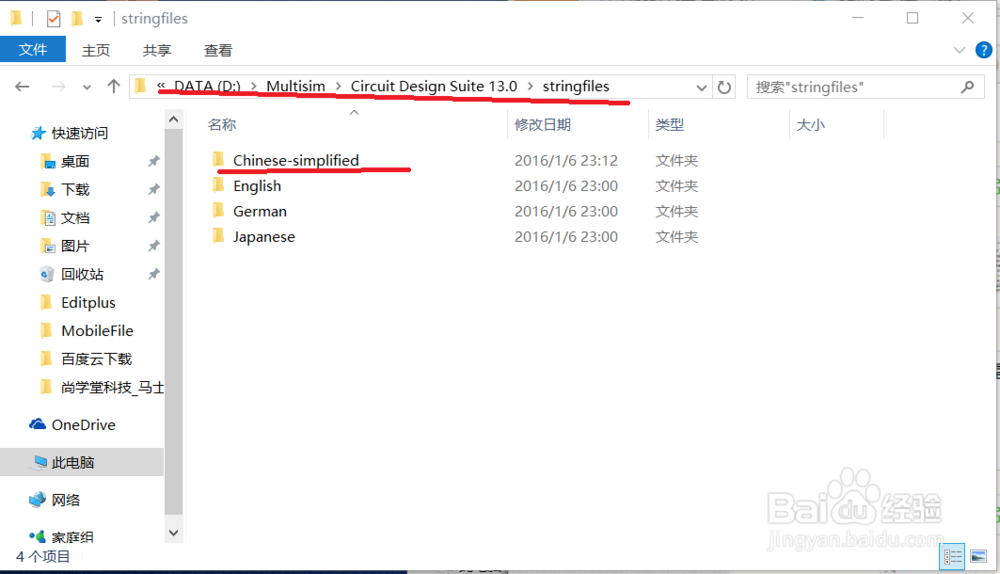Switch to details view icon in status bar
The height and width of the screenshot is (574, 1000).
[953, 558]
